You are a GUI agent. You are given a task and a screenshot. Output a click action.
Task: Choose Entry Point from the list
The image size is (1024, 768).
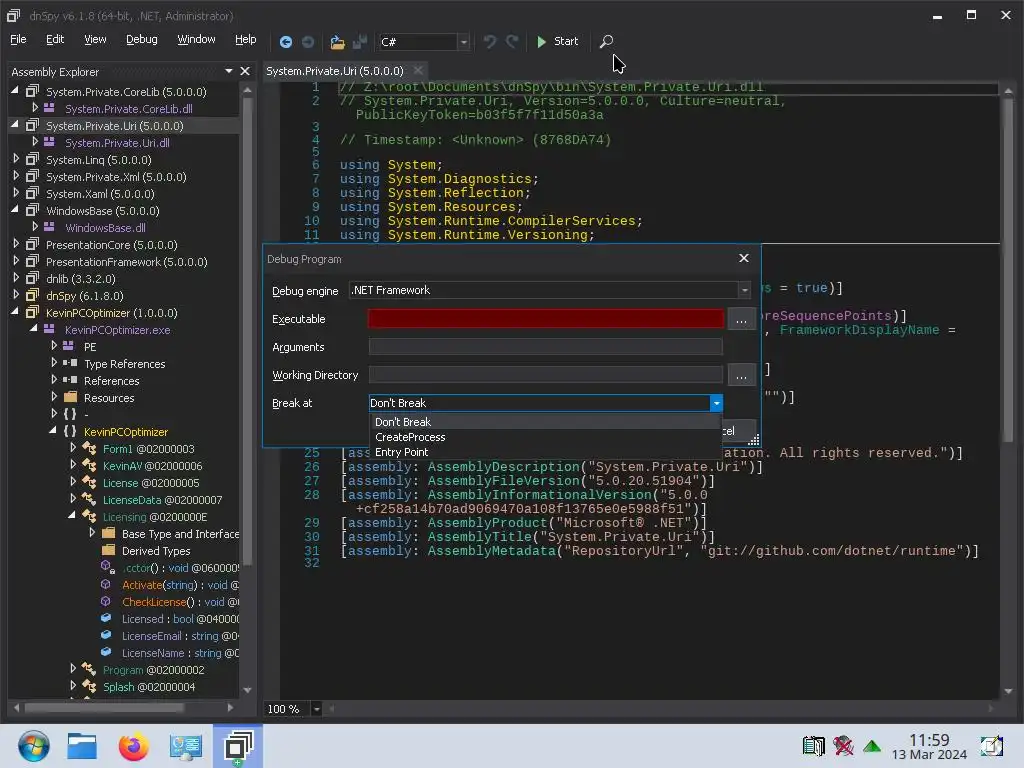pyautogui.click(x=546, y=452)
